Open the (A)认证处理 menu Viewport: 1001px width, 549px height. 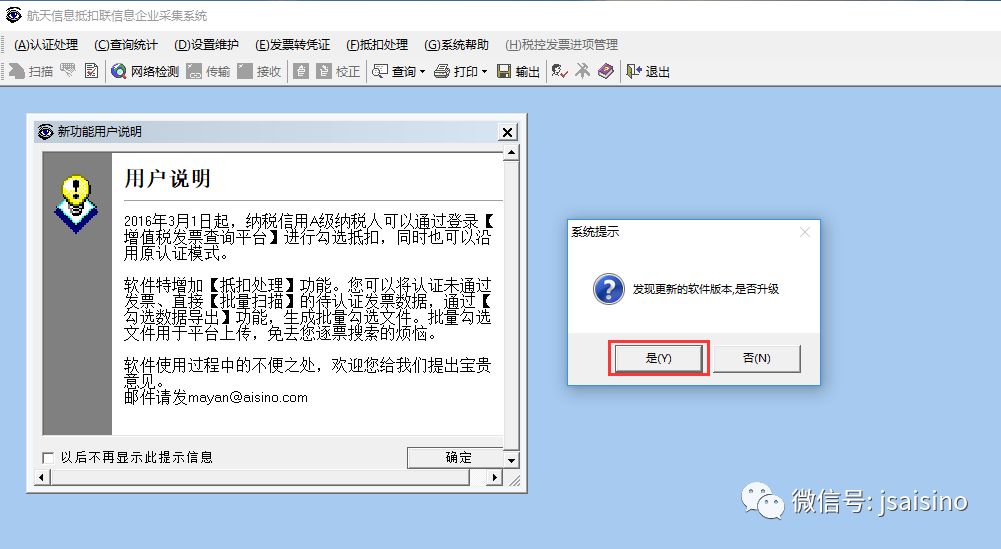[46, 45]
